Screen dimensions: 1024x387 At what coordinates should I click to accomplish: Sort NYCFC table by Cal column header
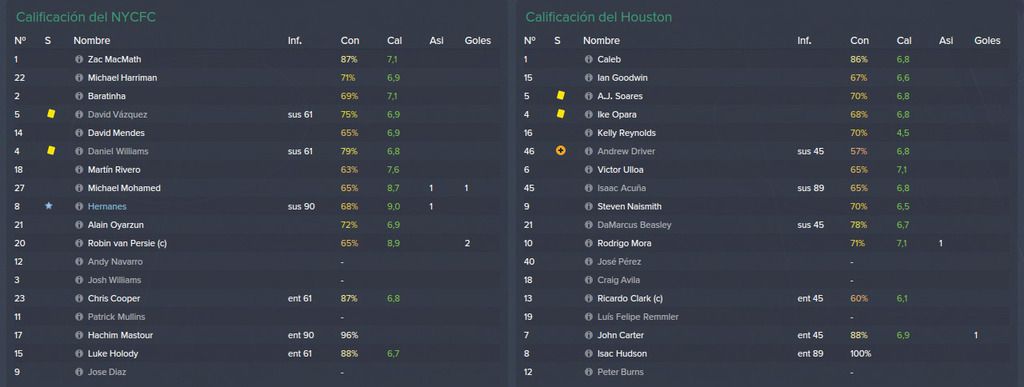(394, 40)
